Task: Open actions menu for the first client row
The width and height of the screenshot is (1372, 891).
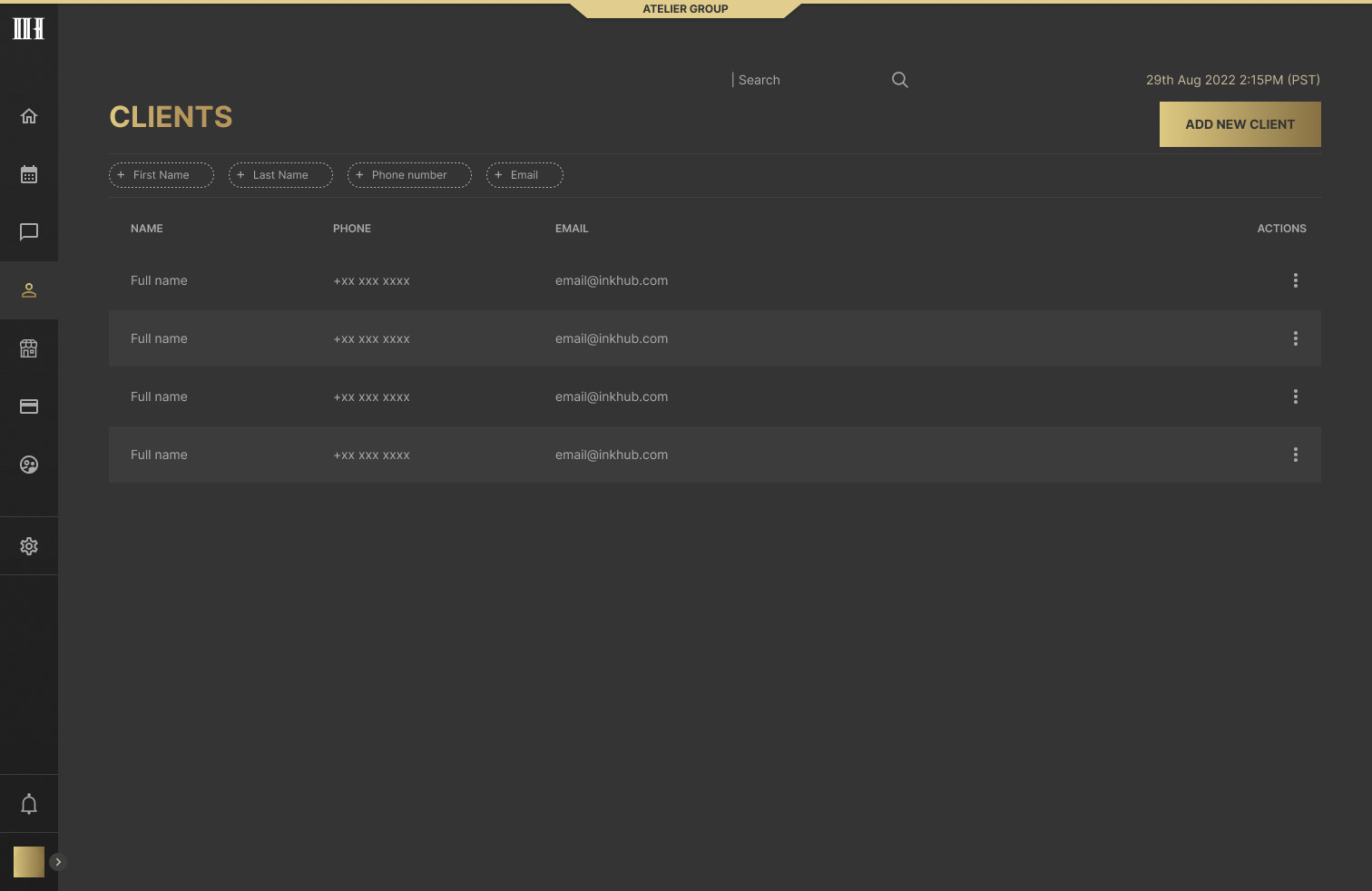Action: coord(1296,280)
